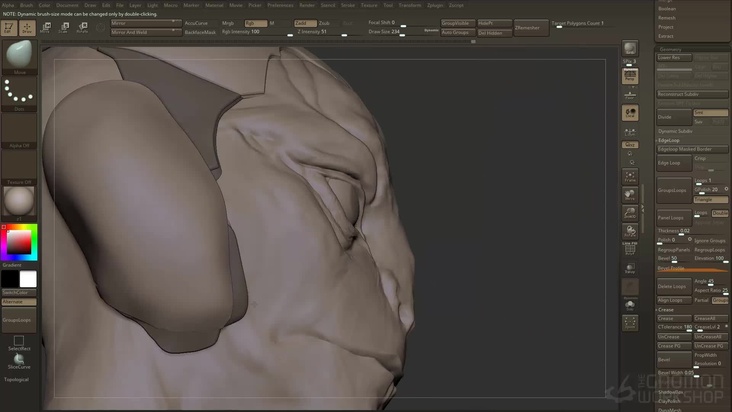Screen dimensions: 732x412
Task: Click the GroupsLoops button
Action: click(673, 189)
